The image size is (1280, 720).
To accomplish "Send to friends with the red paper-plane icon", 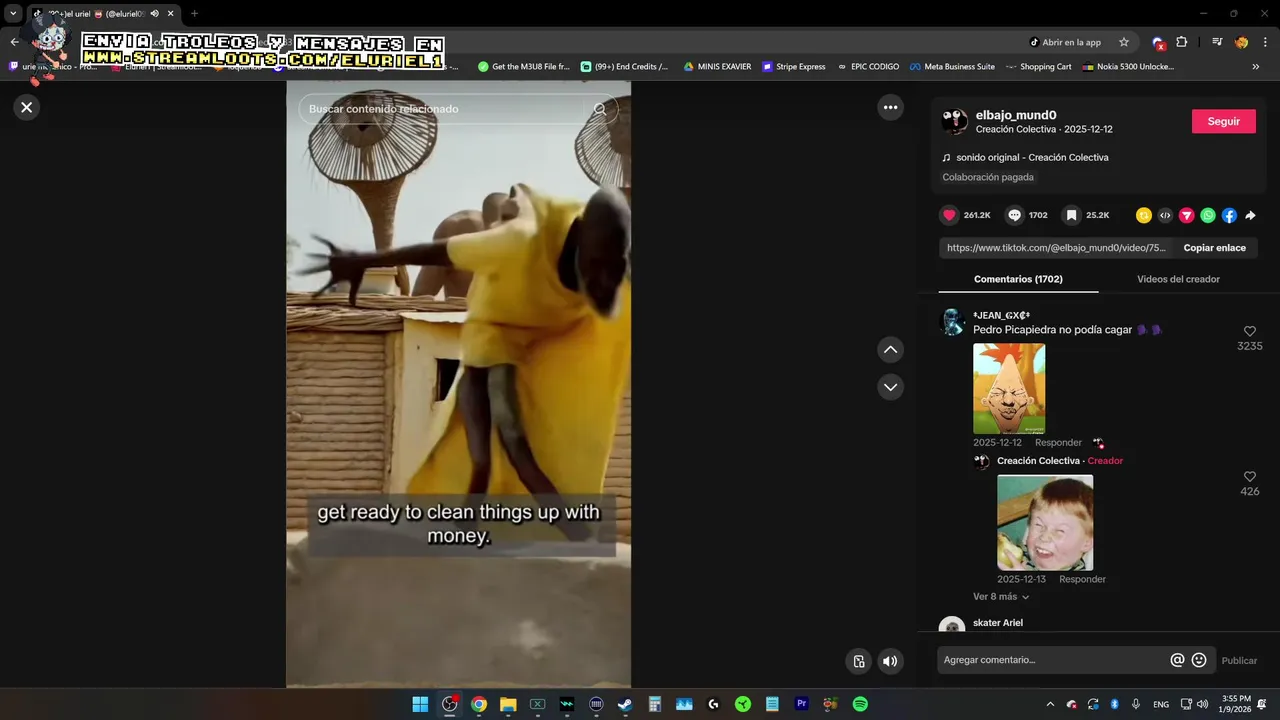I will coord(1187,215).
